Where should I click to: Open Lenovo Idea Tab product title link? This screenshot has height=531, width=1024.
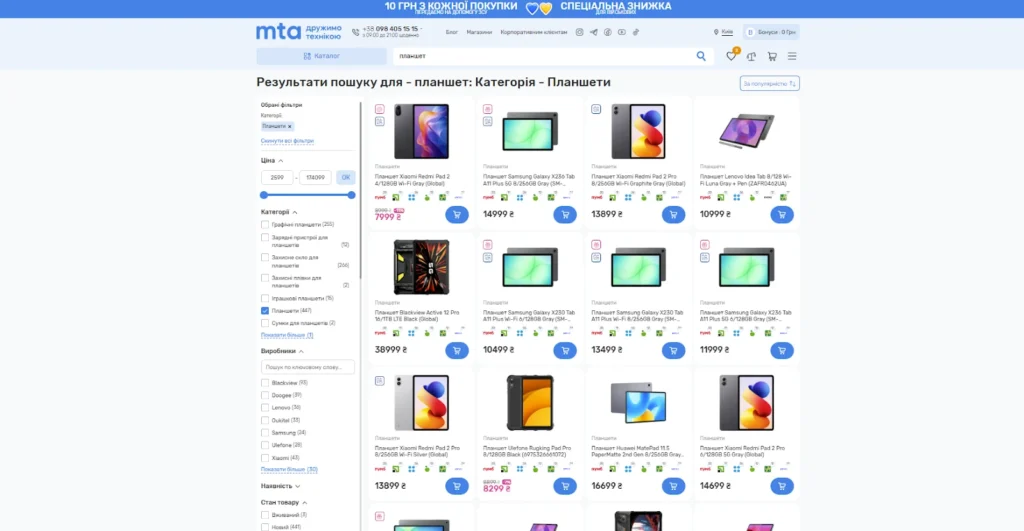745,180
